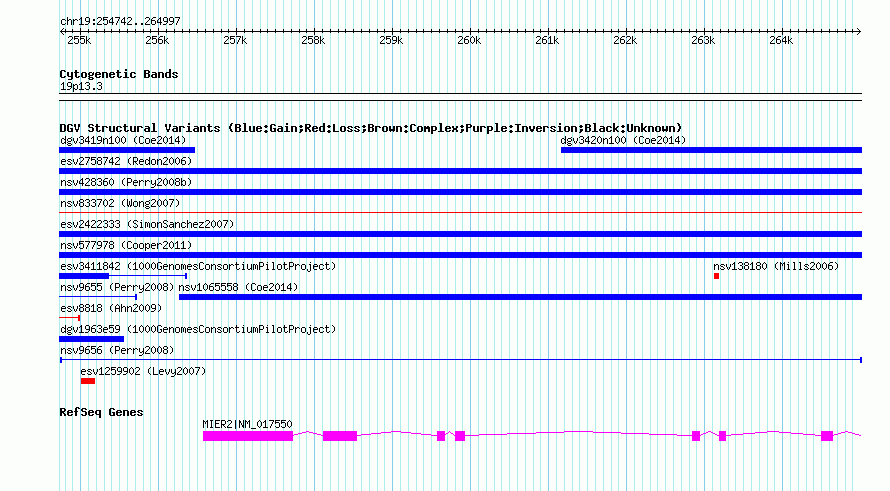Click the esv8818 (Ahn2009) label

(111, 308)
